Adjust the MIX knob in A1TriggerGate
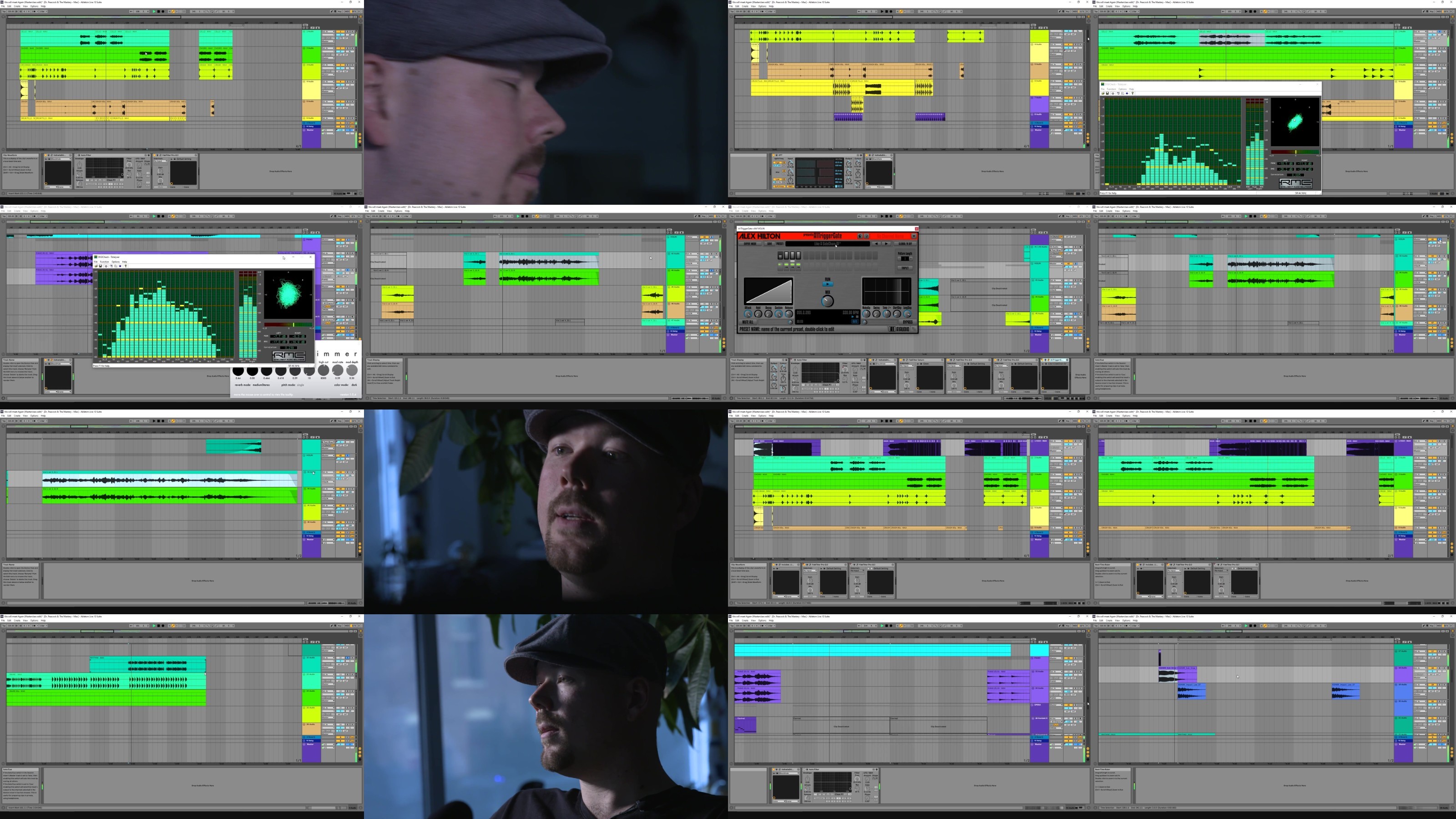The width and height of the screenshot is (1456, 819). [x=828, y=301]
